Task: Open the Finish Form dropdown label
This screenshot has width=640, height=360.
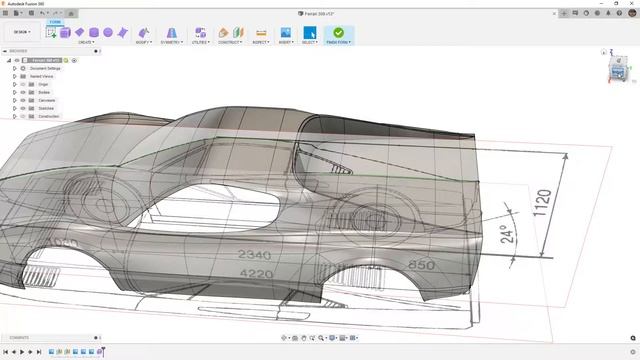Action: (339, 42)
